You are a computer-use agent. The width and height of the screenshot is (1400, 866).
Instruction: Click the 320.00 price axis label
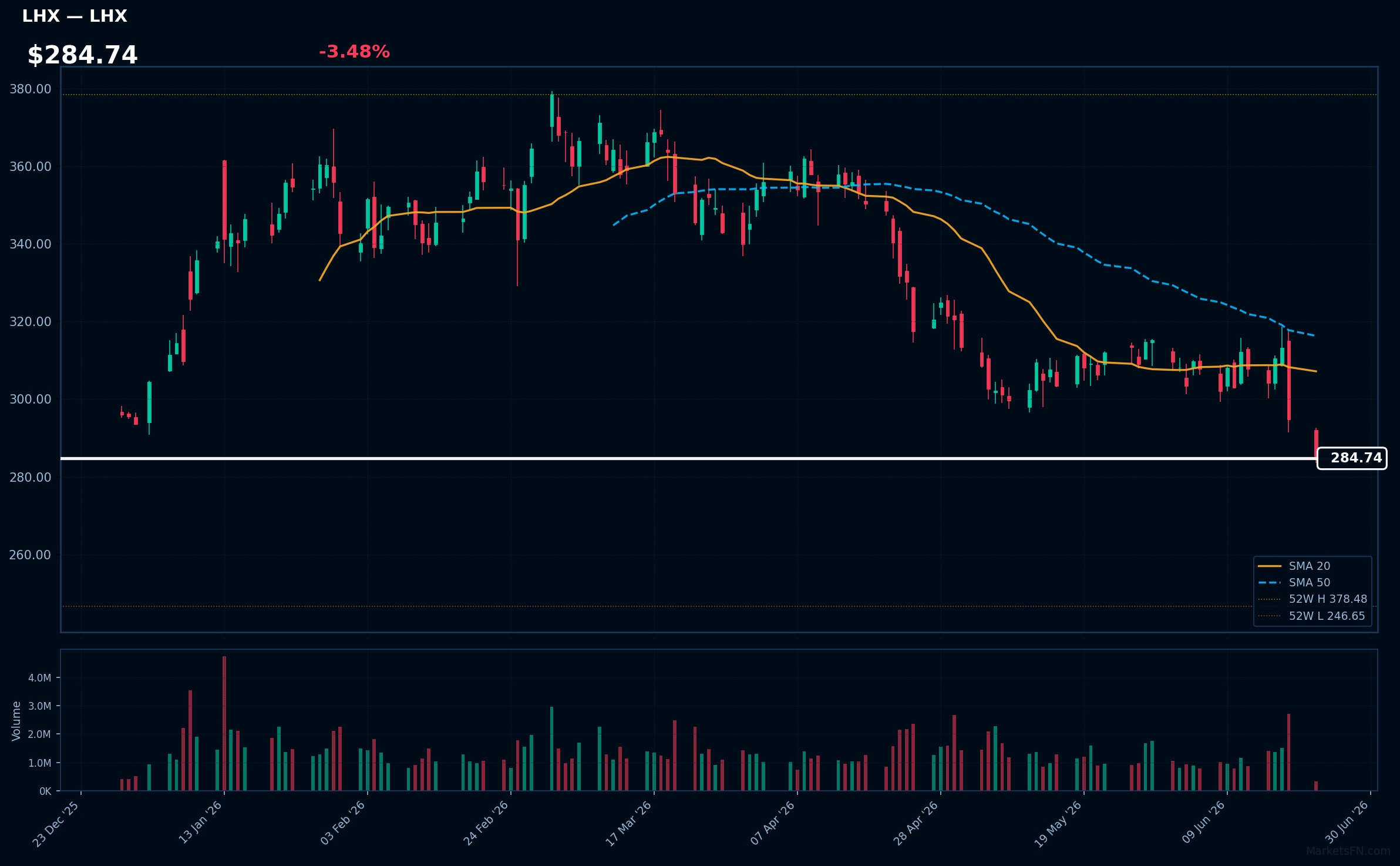31,322
